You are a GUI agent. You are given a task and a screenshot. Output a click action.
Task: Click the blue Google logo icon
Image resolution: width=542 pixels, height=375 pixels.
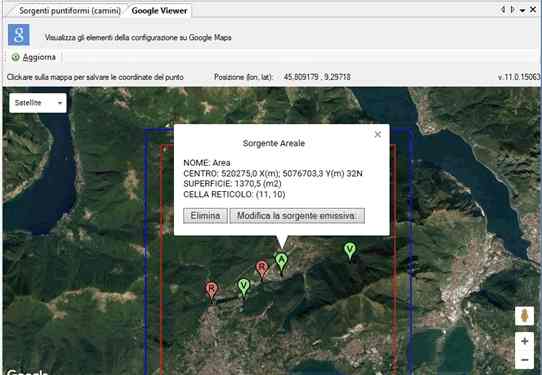pos(19,35)
